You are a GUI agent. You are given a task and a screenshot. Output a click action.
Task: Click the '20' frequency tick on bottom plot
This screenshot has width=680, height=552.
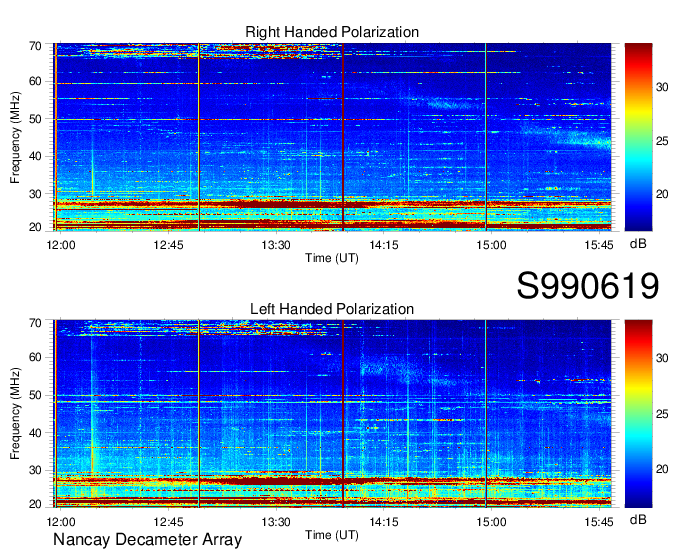pyautogui.click(x=35, y=504)
